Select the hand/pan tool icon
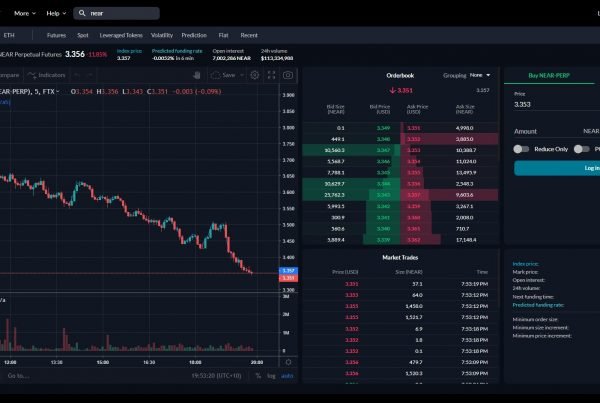The height and width of the screenshot is (403, 600). [x=197, y=75]
